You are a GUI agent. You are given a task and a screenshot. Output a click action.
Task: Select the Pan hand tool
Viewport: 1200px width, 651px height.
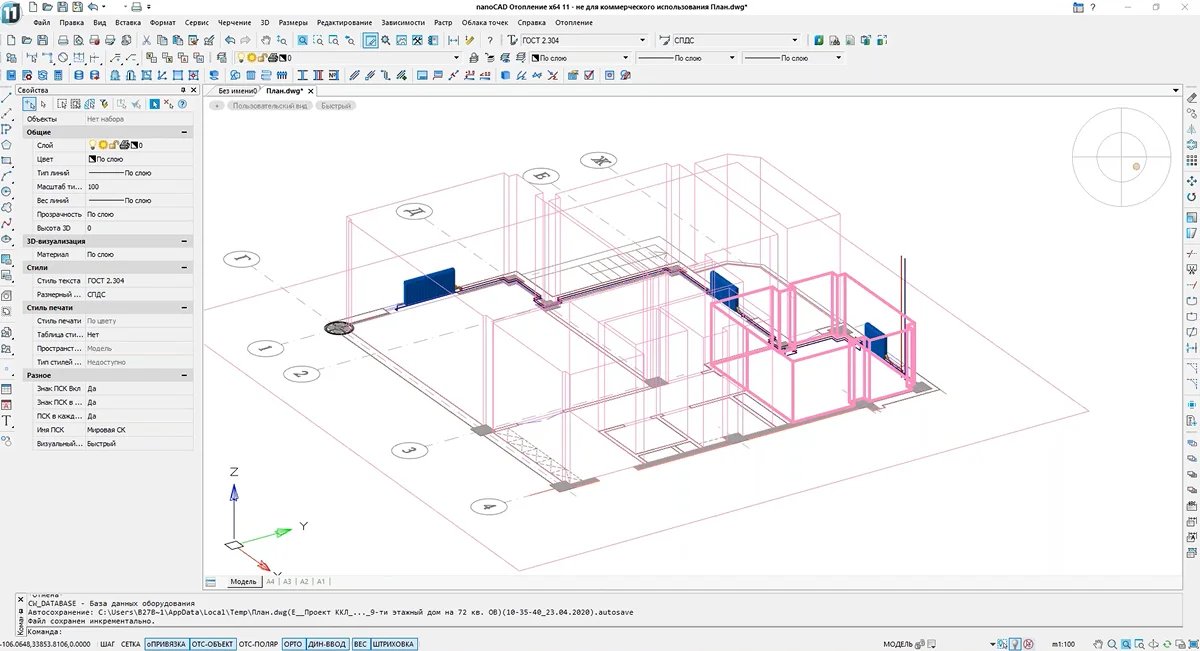click(x=266, y=40)
